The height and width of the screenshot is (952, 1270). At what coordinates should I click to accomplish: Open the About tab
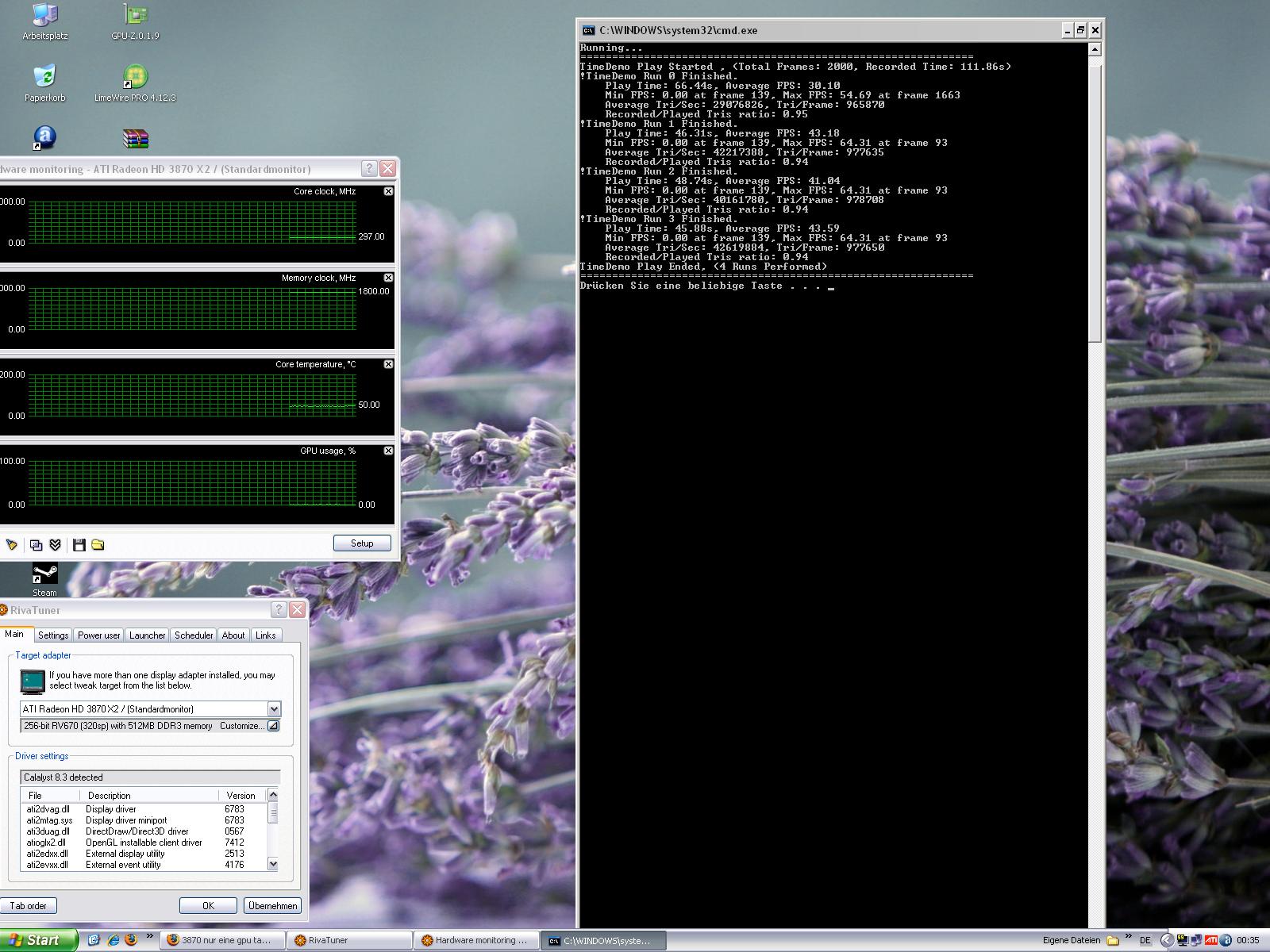click(233, 635)
